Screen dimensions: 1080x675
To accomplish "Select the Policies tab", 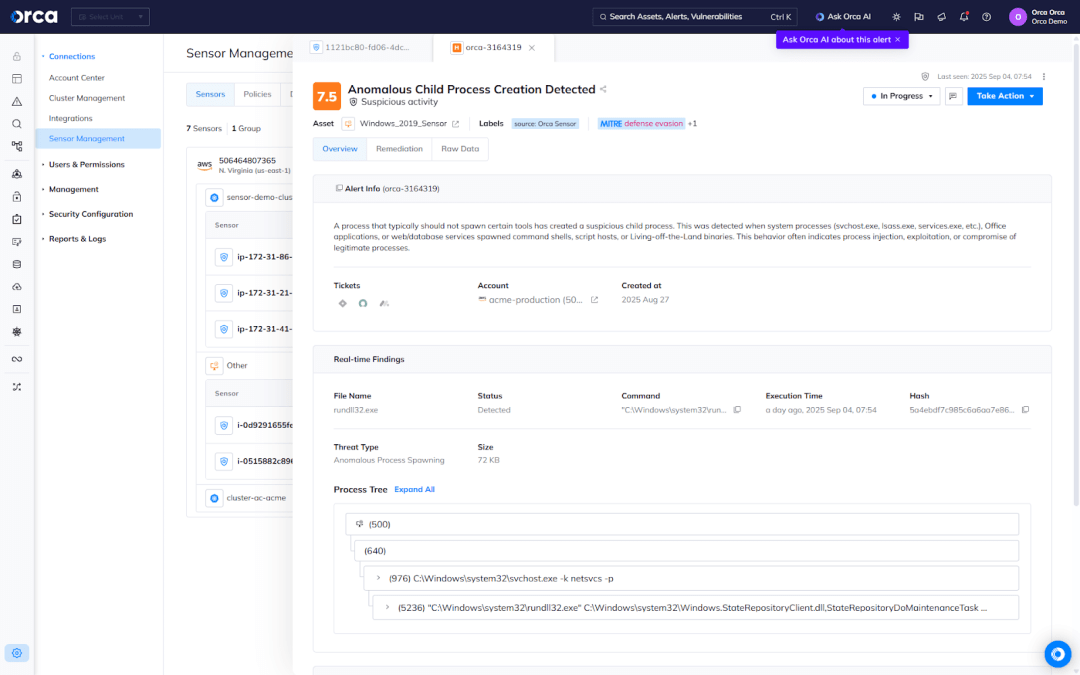I will point(258,94).
